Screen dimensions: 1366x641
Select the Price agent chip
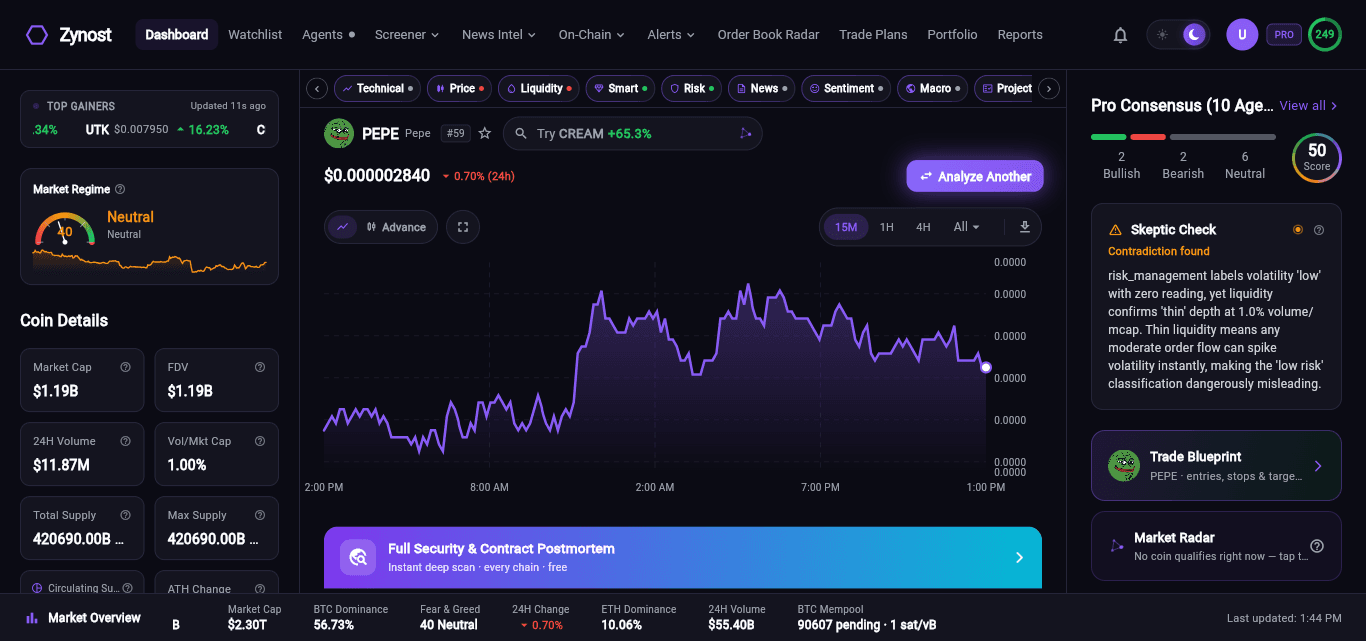coord(460,89)
